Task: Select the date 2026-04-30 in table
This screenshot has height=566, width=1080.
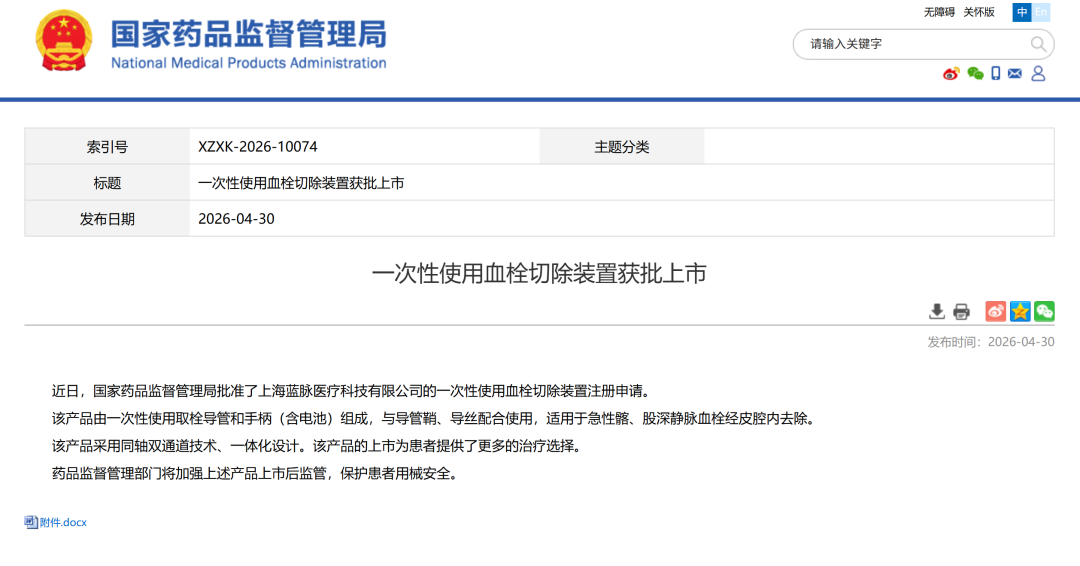Action: (x=236, y=219)
